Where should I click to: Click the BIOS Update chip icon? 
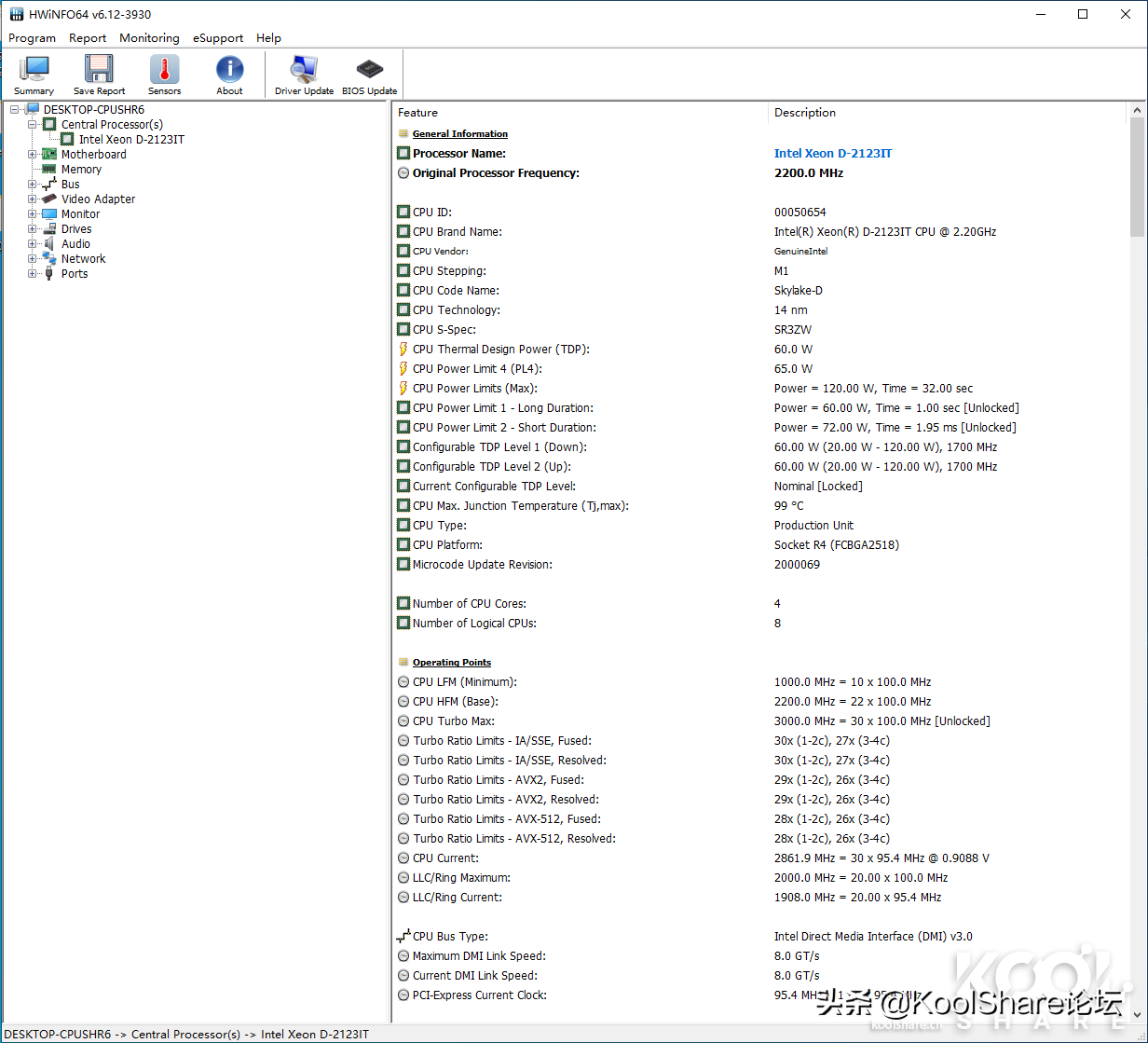click(x=369, y=75)
